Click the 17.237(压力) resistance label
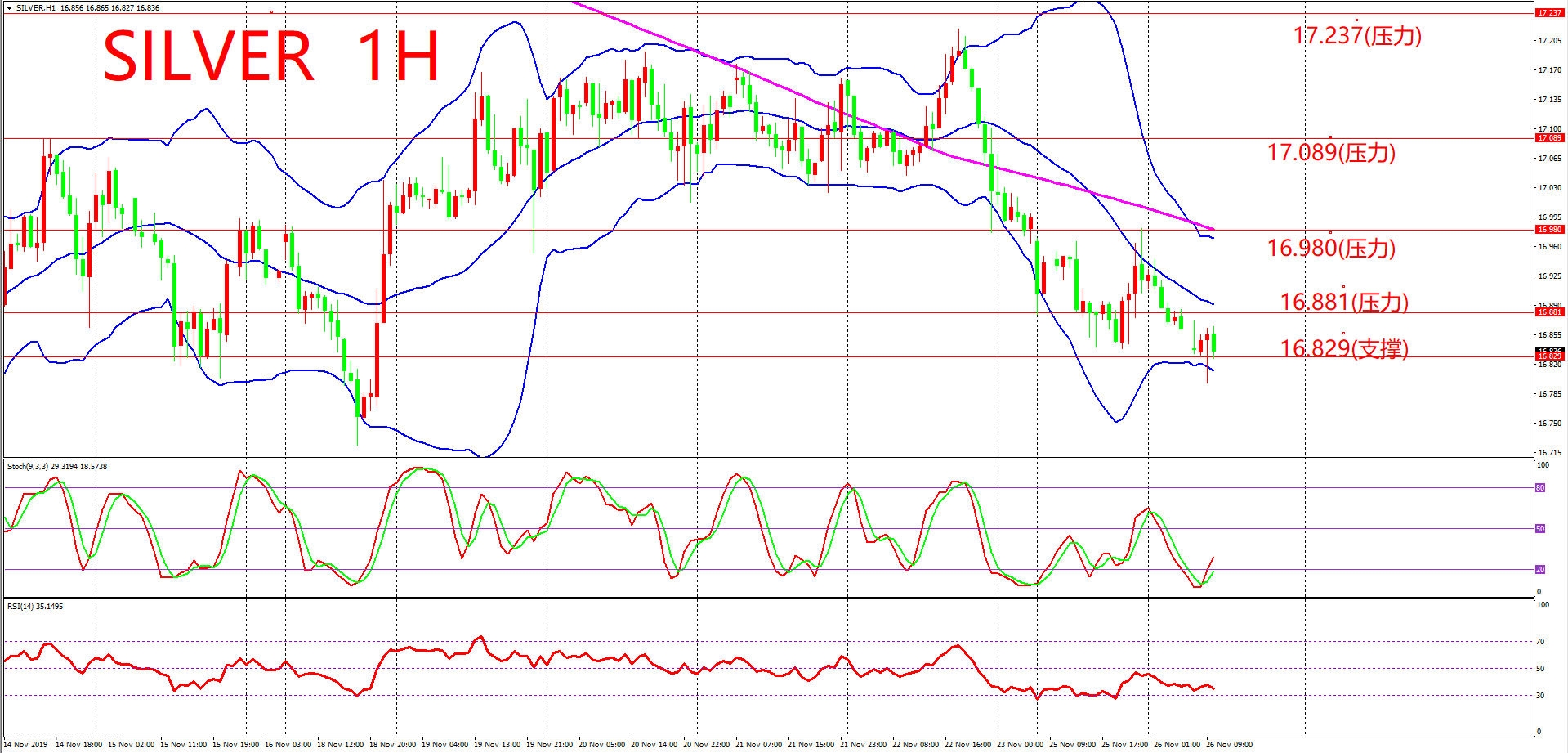 pos(1357,35)
